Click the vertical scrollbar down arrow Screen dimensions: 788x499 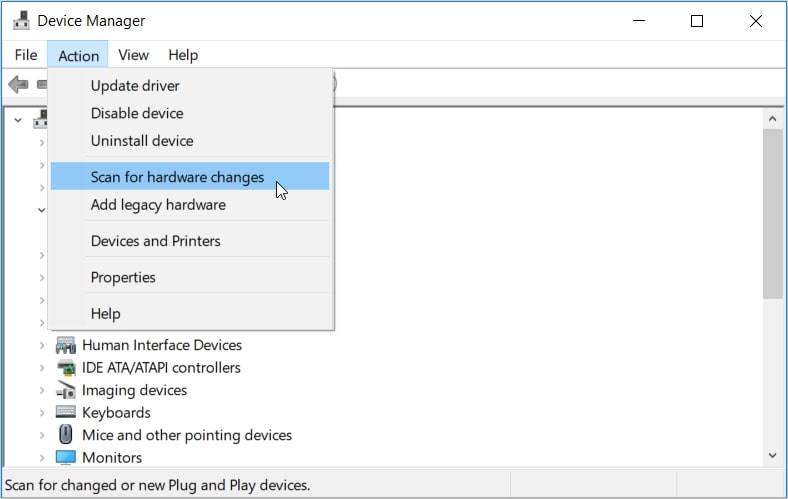point(772,455)
